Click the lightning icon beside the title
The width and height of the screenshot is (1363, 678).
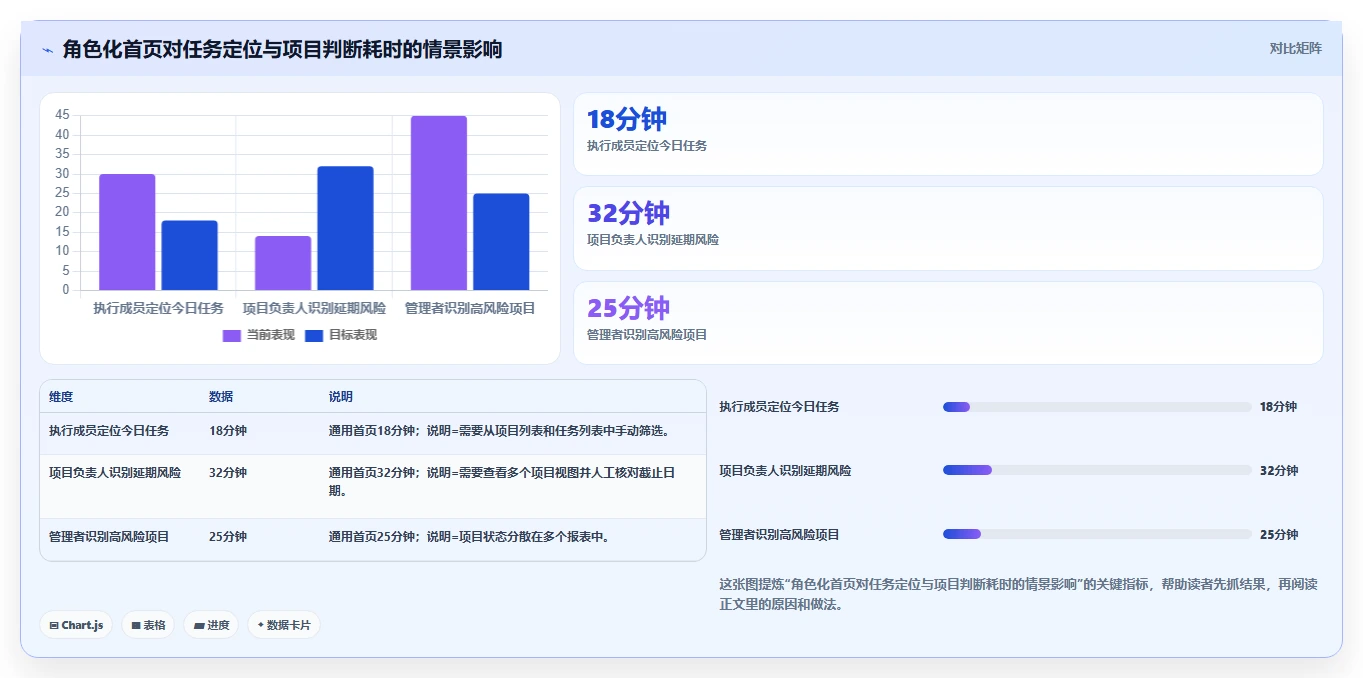(47, 50)
